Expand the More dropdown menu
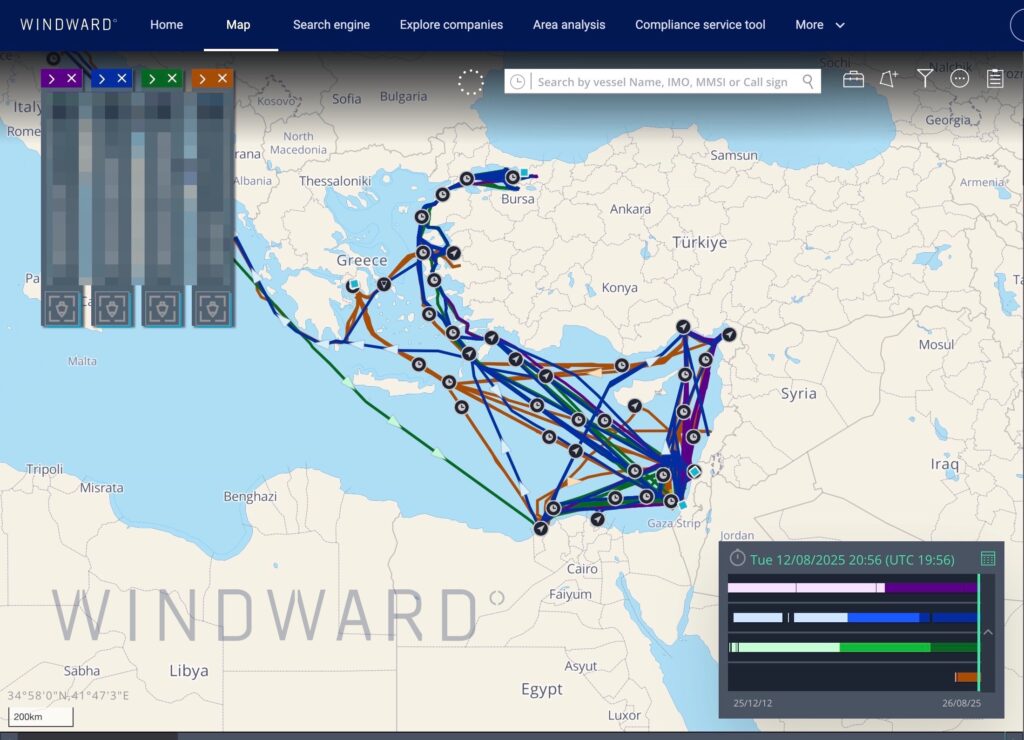The image size is (1024, 740). 820,25
